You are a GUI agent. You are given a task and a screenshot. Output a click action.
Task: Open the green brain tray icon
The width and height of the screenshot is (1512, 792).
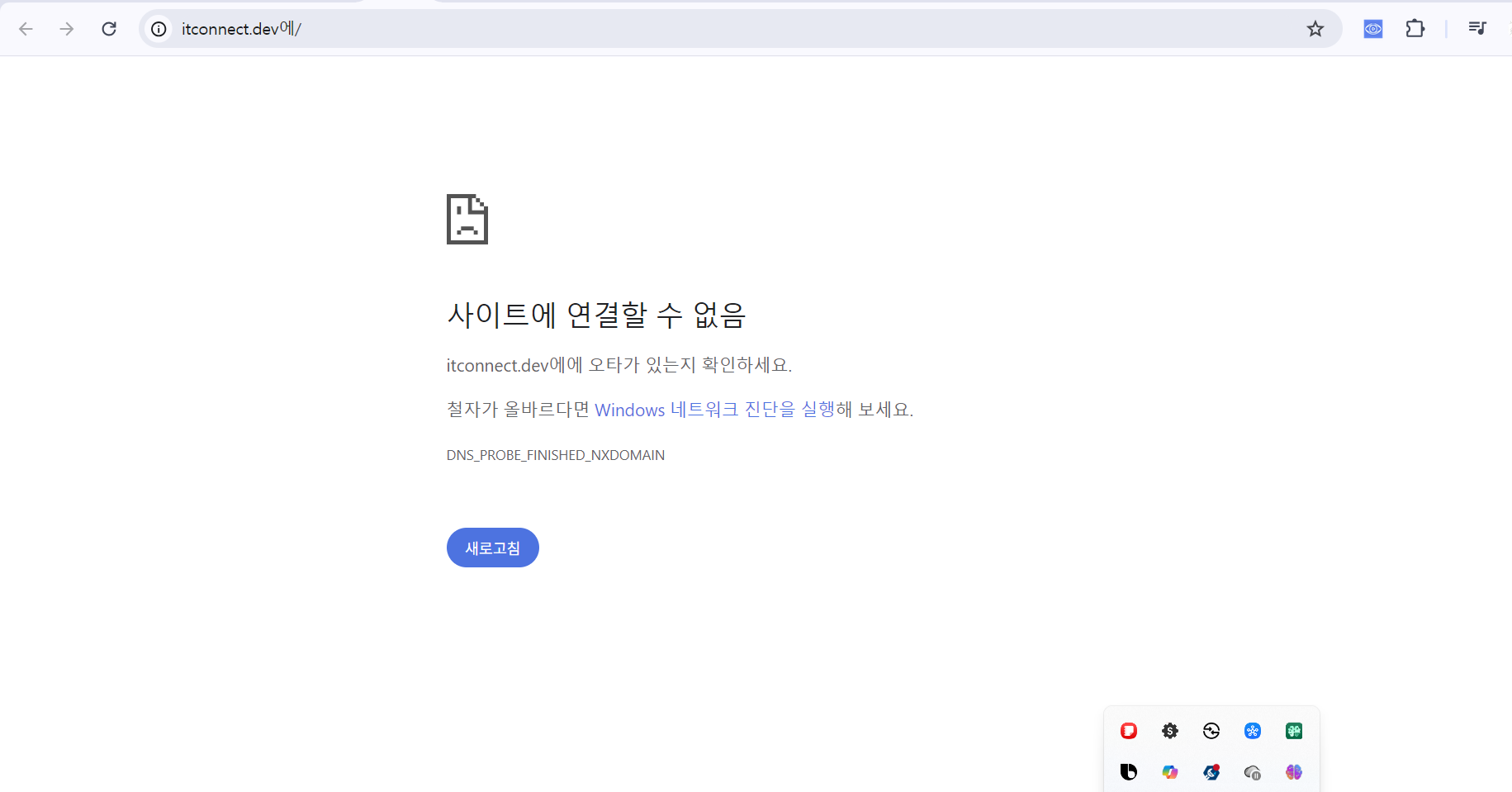point(1294,731)
